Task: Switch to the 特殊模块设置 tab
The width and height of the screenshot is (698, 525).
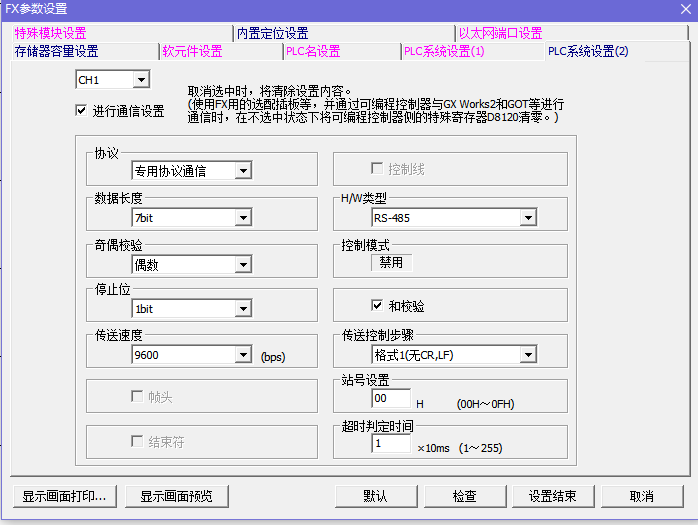Action: (x=50, y=34)
